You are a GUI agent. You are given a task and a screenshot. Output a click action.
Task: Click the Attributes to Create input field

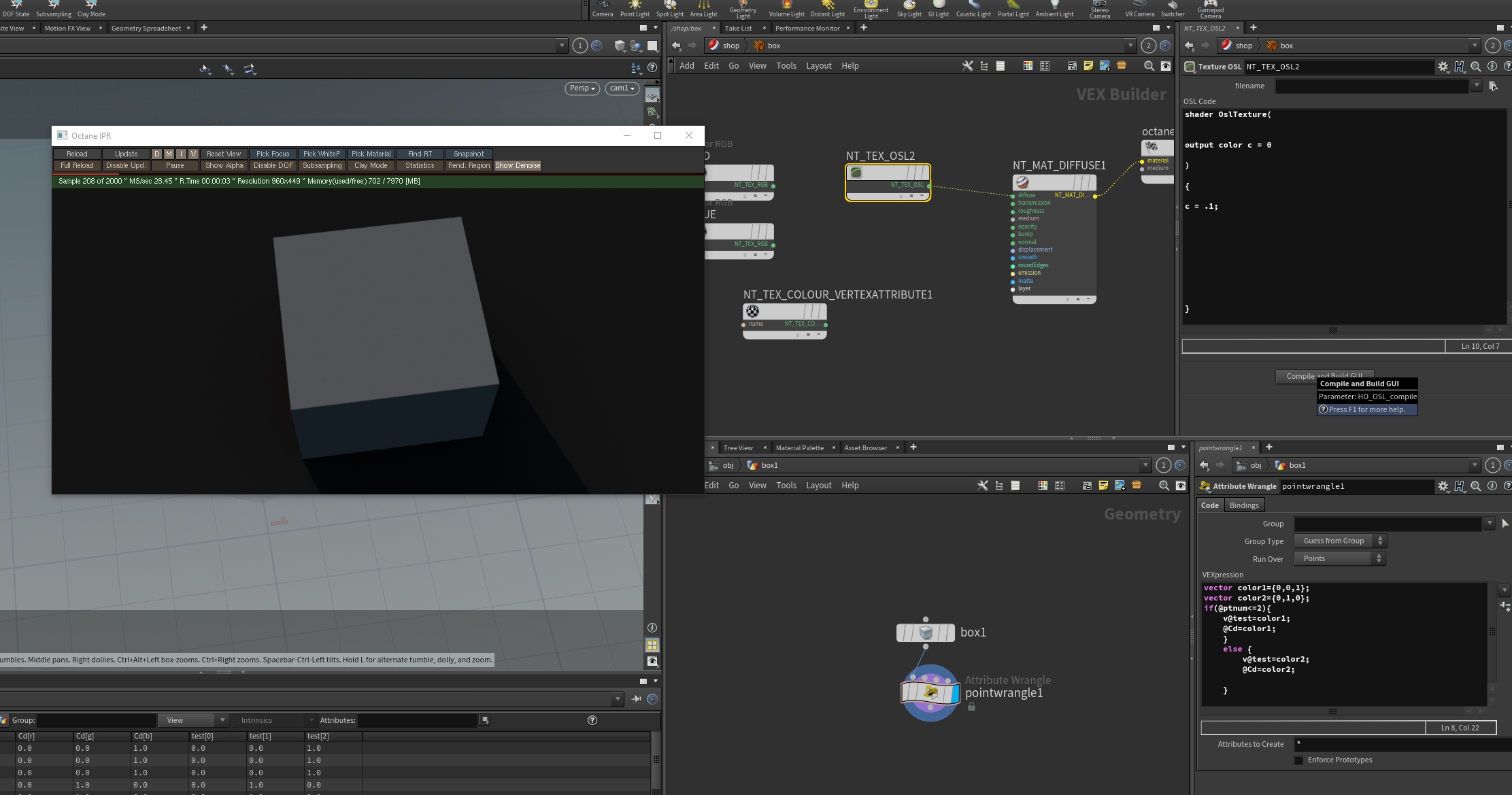tap(1394, 744)
